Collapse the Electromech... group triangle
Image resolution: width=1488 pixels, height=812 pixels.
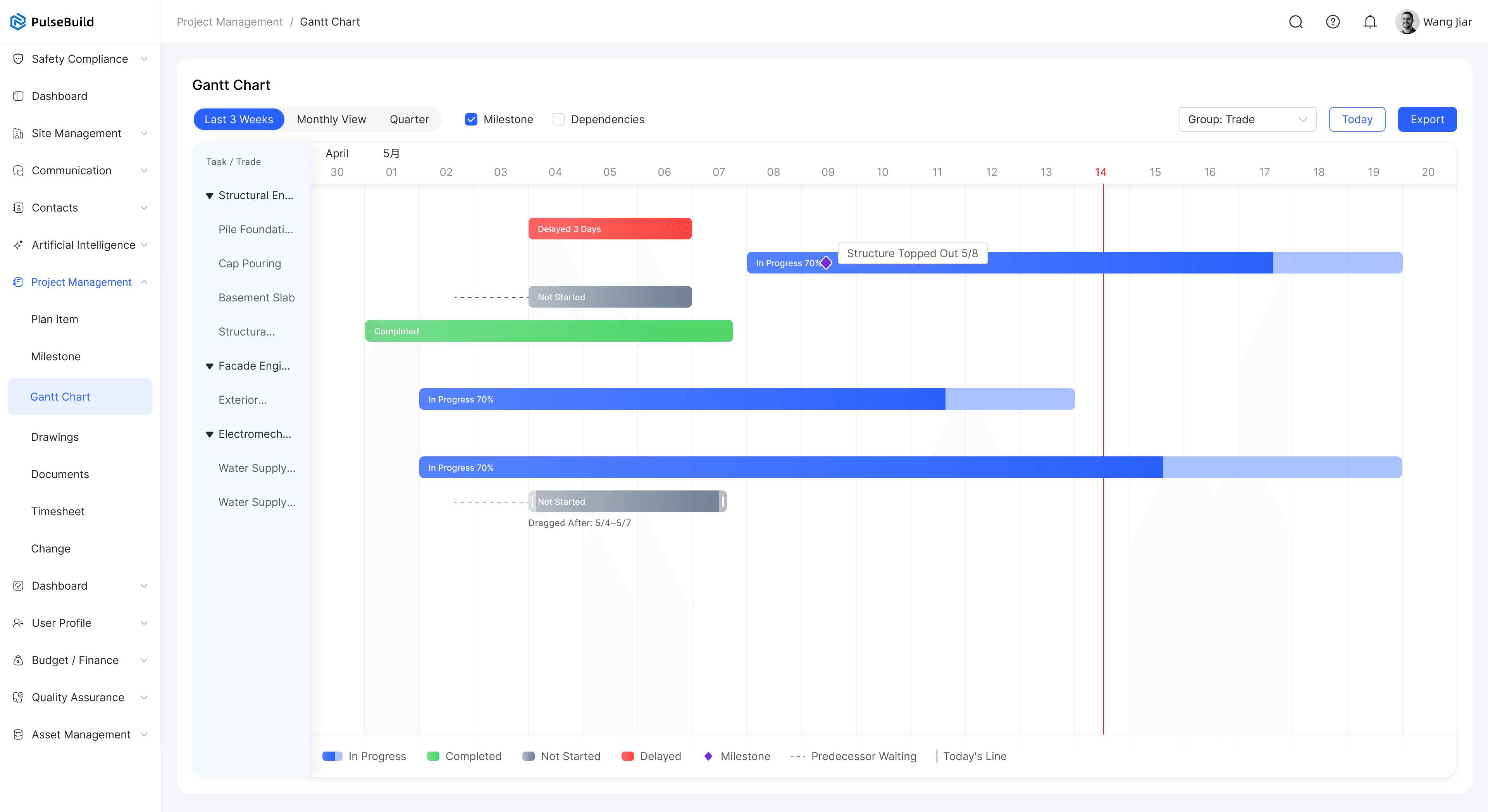tap(210, 434)
